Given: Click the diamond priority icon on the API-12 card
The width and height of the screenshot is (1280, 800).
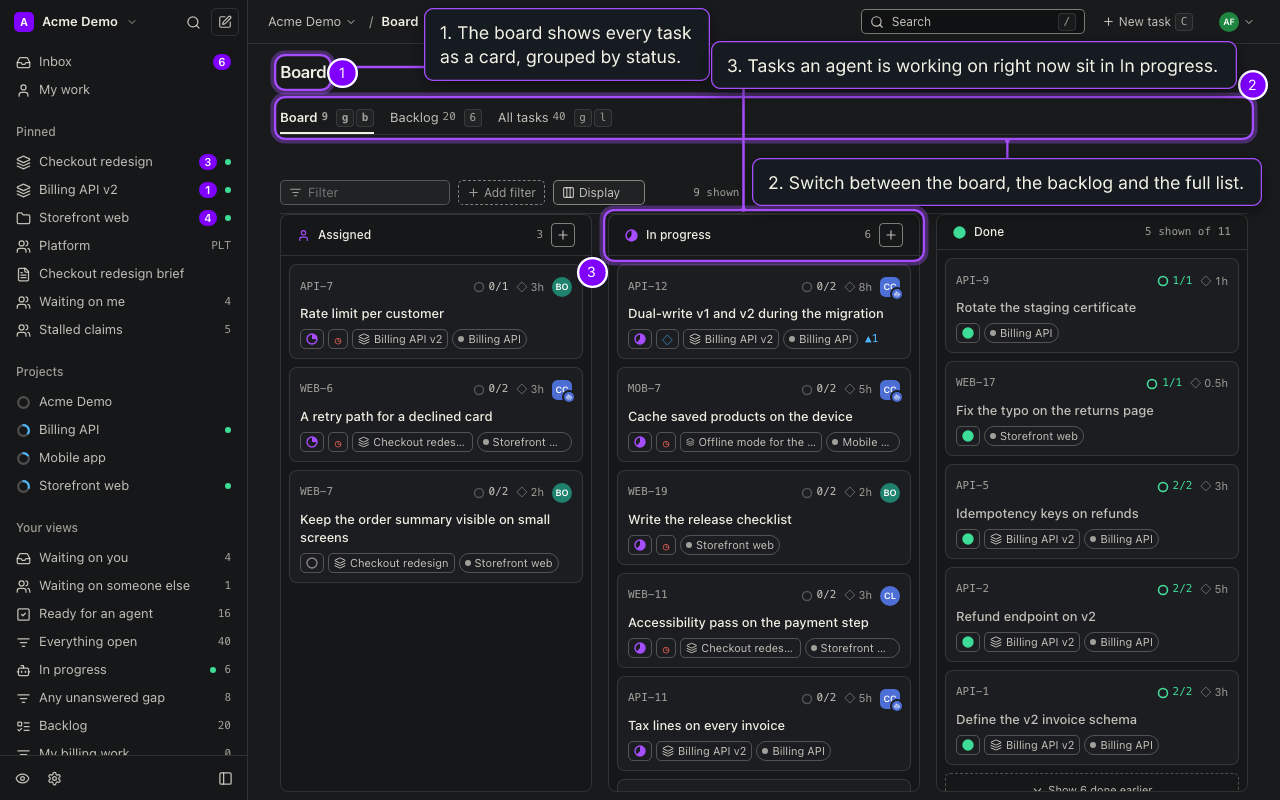Looking at the screenshot, I should click(667, 339).
